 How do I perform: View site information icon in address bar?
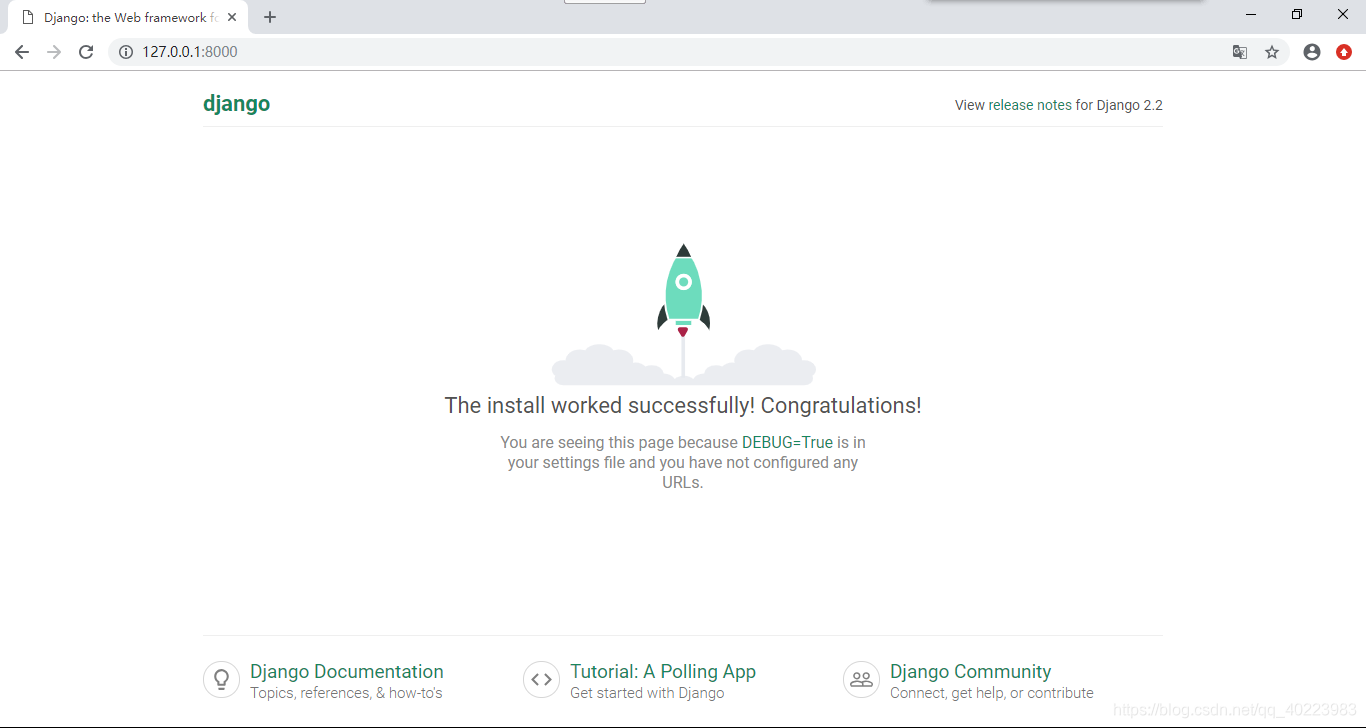[126, 52]
